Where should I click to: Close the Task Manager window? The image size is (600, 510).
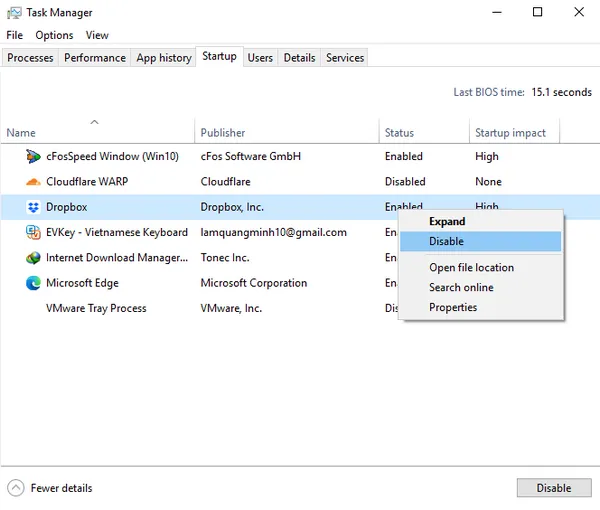point(579,12)
